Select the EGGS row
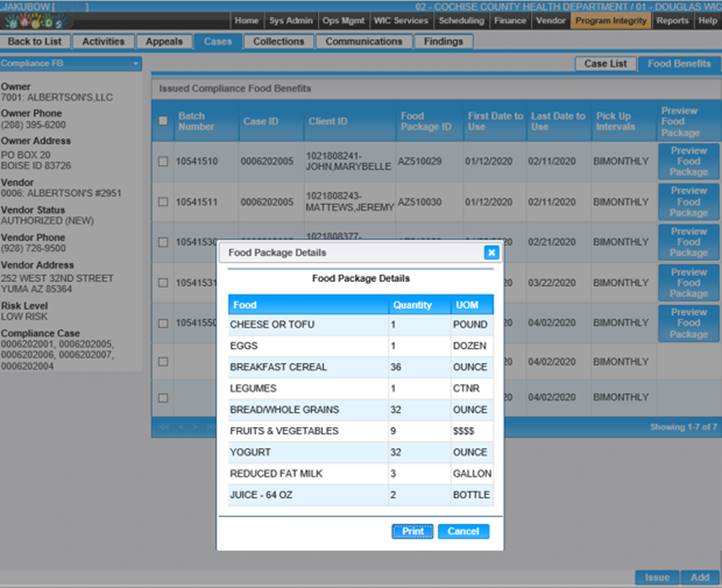Screen dimensions: 722x588 coord(361,346)
